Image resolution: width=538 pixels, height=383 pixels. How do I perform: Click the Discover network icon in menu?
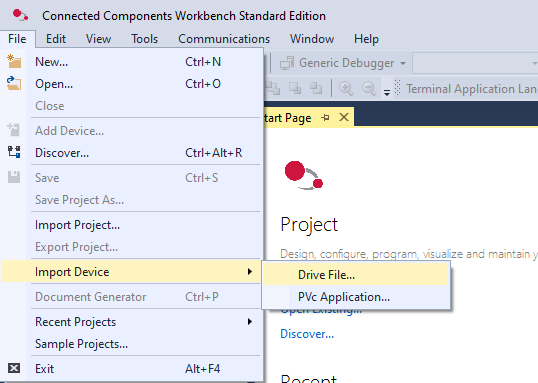[14, 152]
